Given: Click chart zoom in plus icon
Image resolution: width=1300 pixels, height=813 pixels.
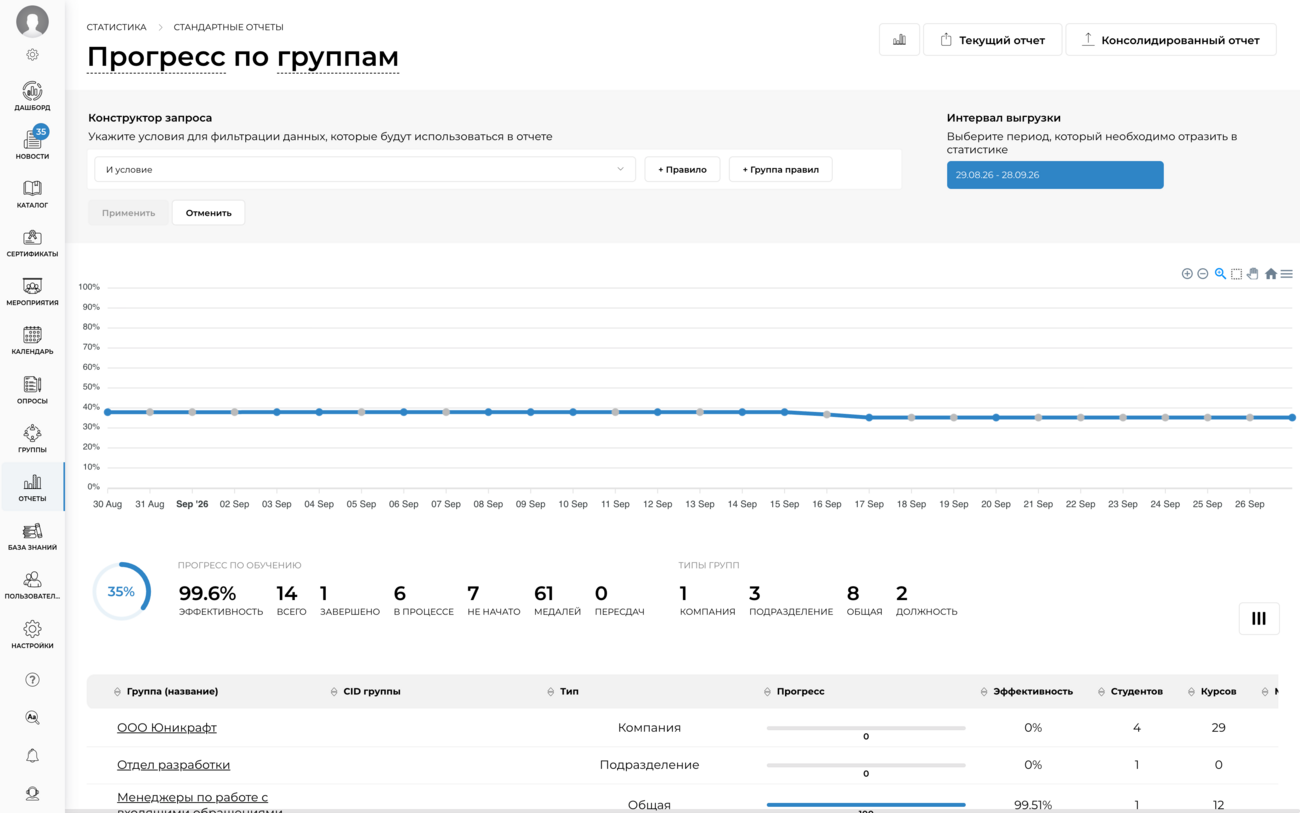Looking at the screenshot, I should [1187, 274].
